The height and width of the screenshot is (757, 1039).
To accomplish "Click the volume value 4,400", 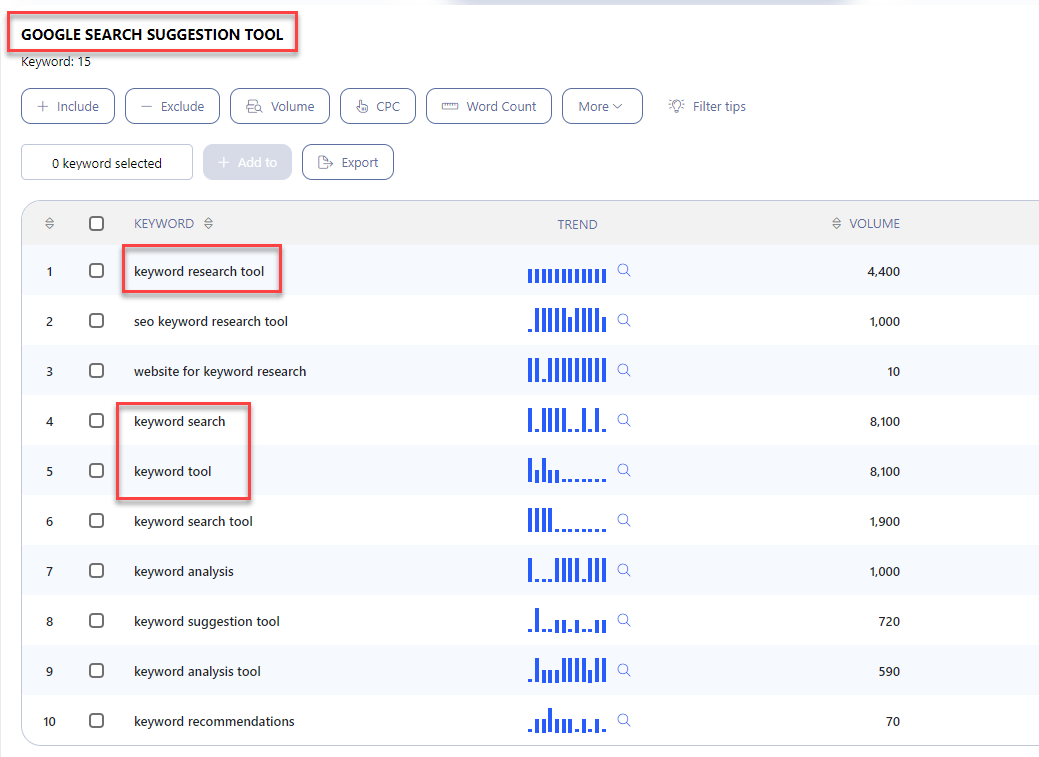I will pyautogui.click(x=883, y=272).
